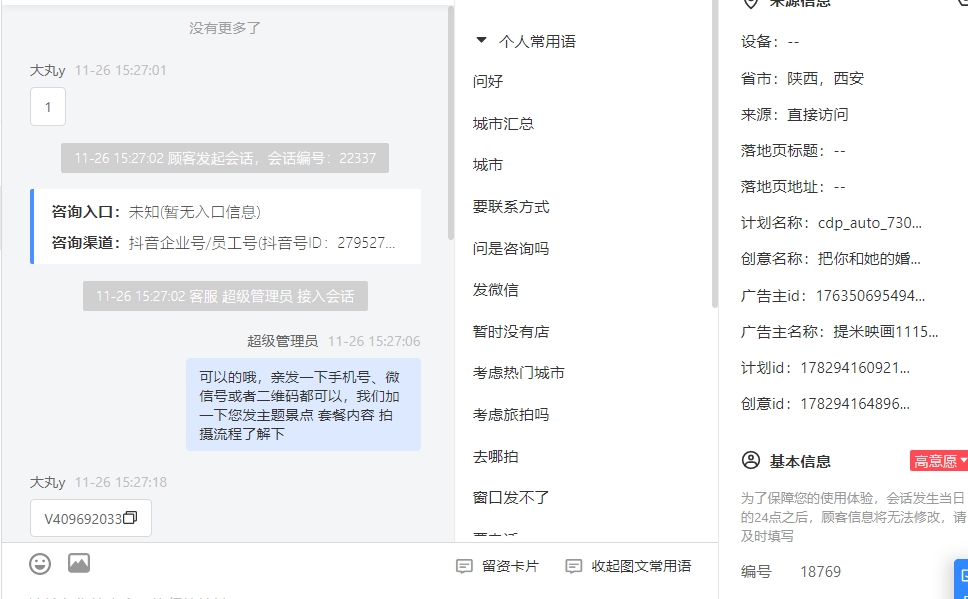Image resolution: width=968 pixels, height=599 pixels.
Task: Click the chat history scrollbar
Action: point(451,124)
